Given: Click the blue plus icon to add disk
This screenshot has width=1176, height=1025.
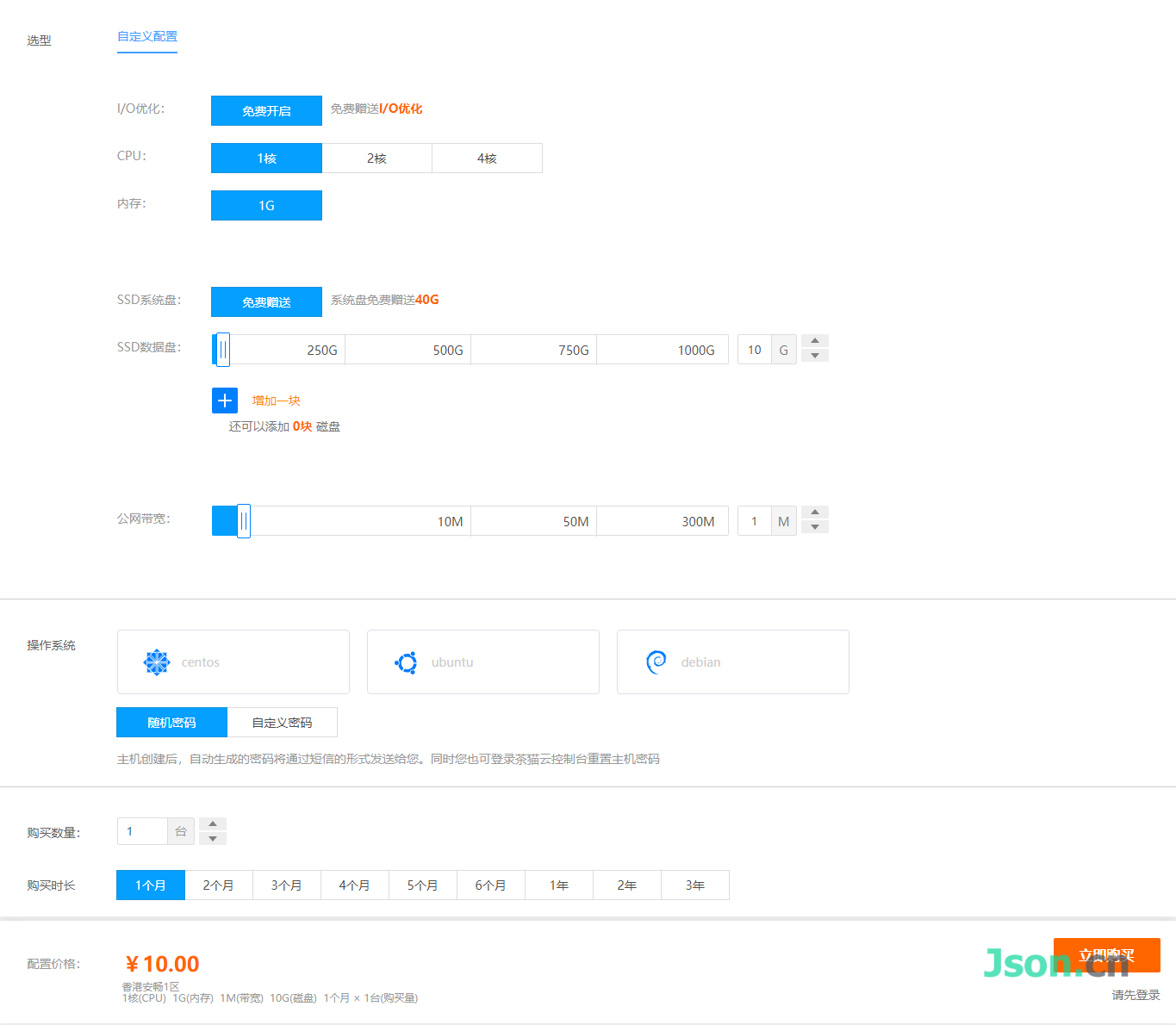Looking at the screenshot, I should point(225,401).
